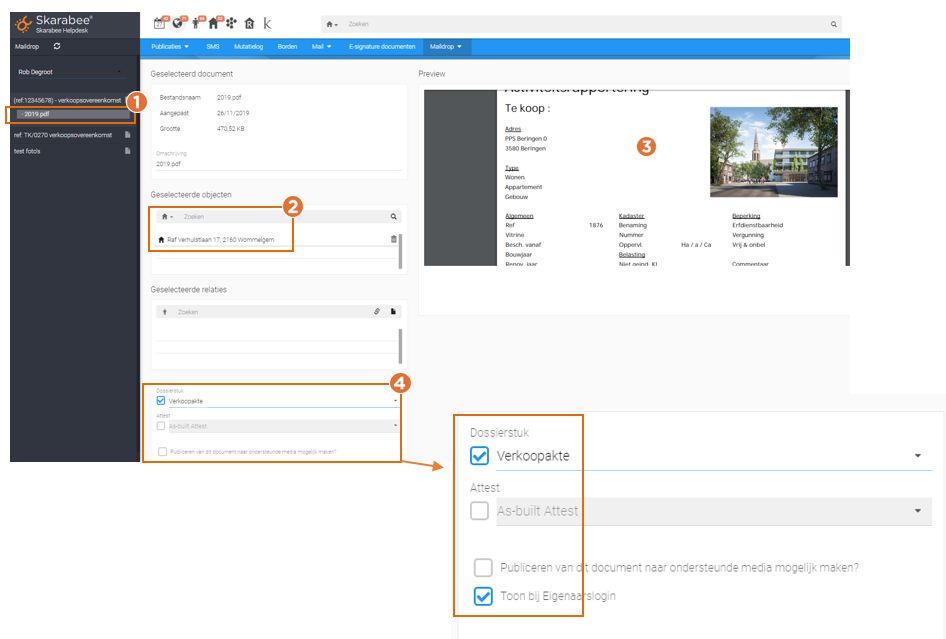946x639 pixels.
Task: Select ref: TK/0270 verkoopsovereenkomst
Action: coord(63,135)
